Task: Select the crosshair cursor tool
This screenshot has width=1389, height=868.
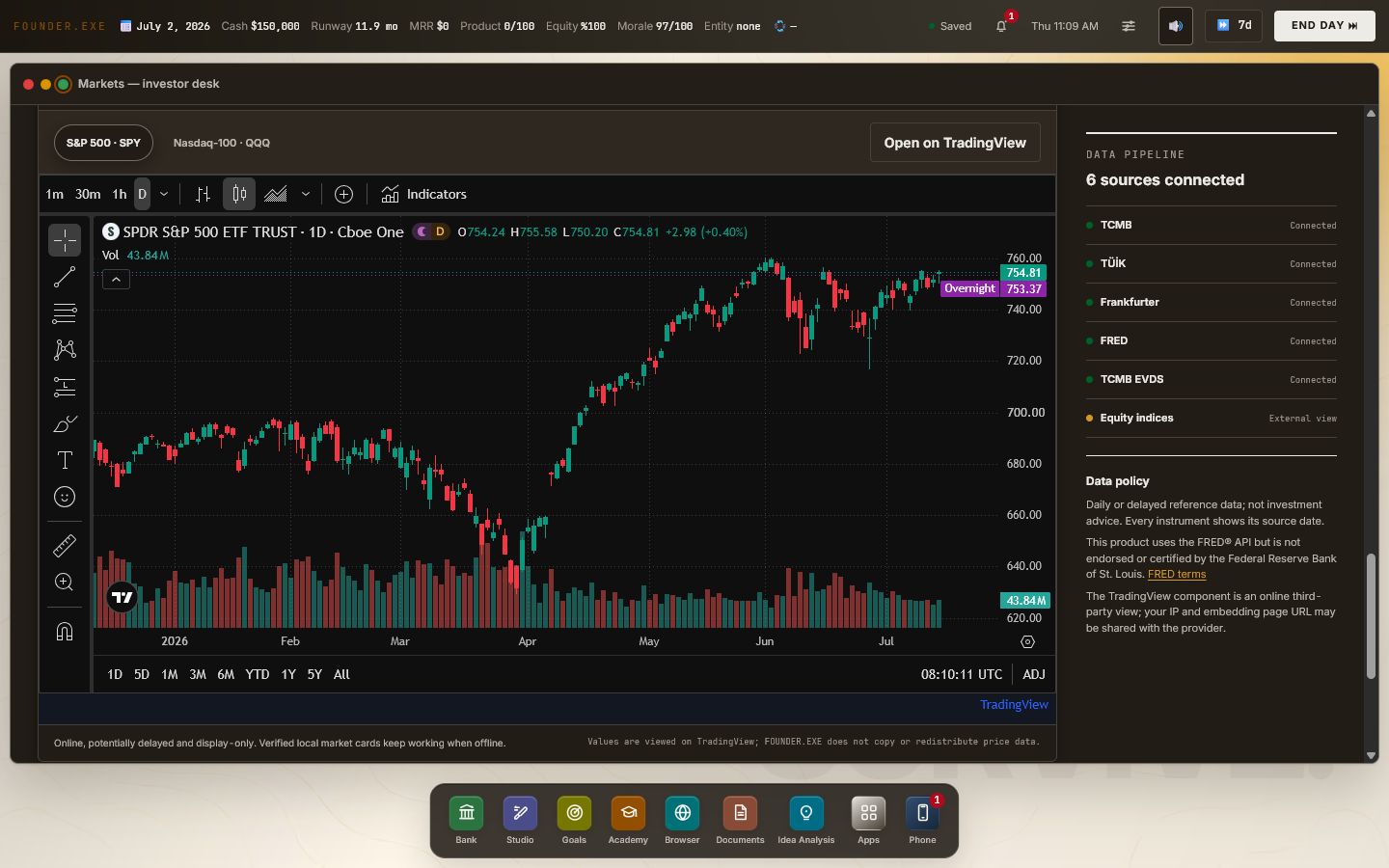Action: point(65,239)
